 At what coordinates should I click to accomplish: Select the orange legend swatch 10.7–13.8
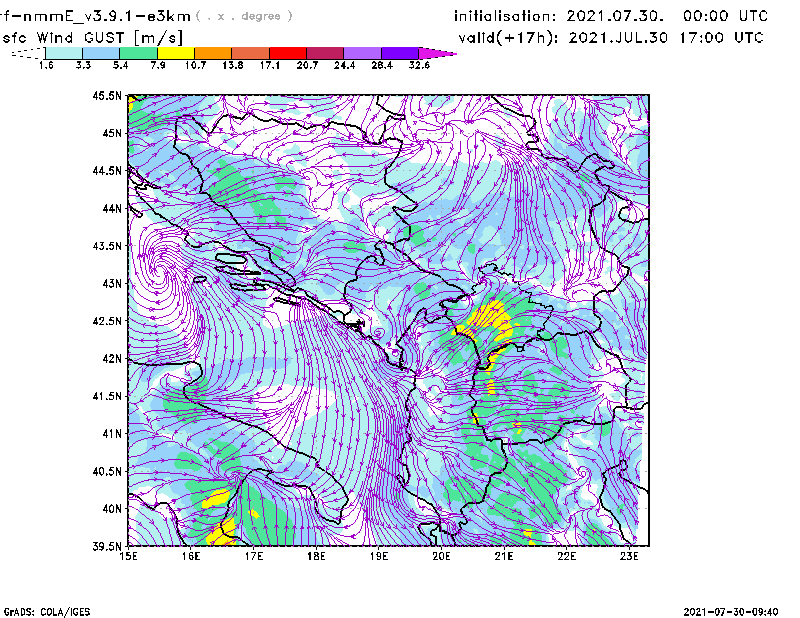pos(213,53)
